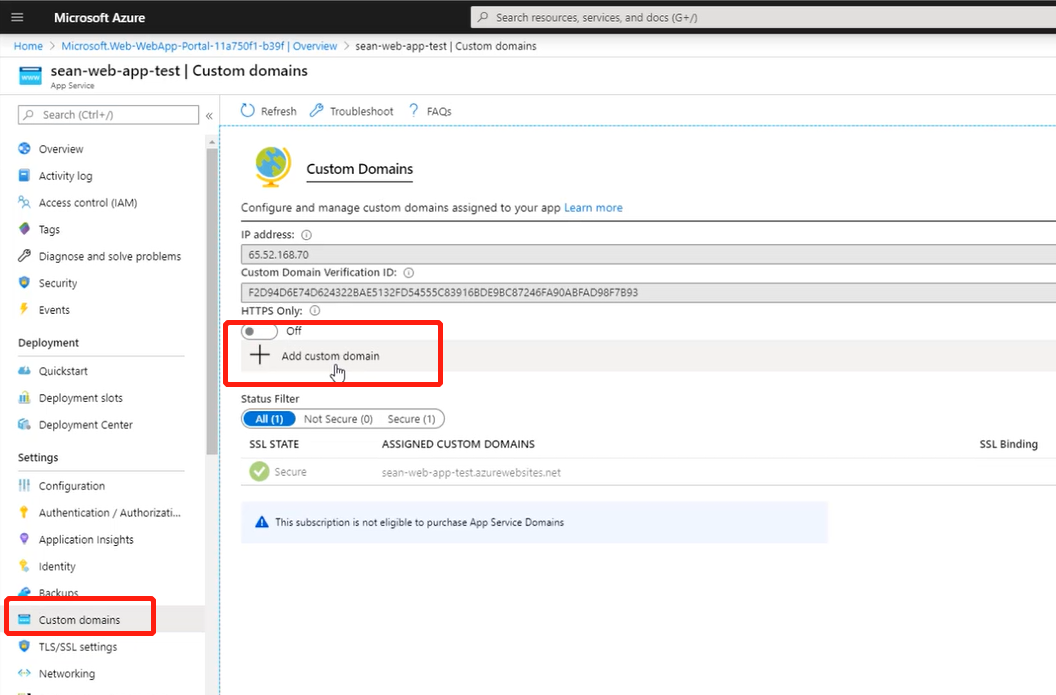The image size is (1056, 695).
Task: Click the Custom Domain Verification ID field
Action: coord(649,292)
